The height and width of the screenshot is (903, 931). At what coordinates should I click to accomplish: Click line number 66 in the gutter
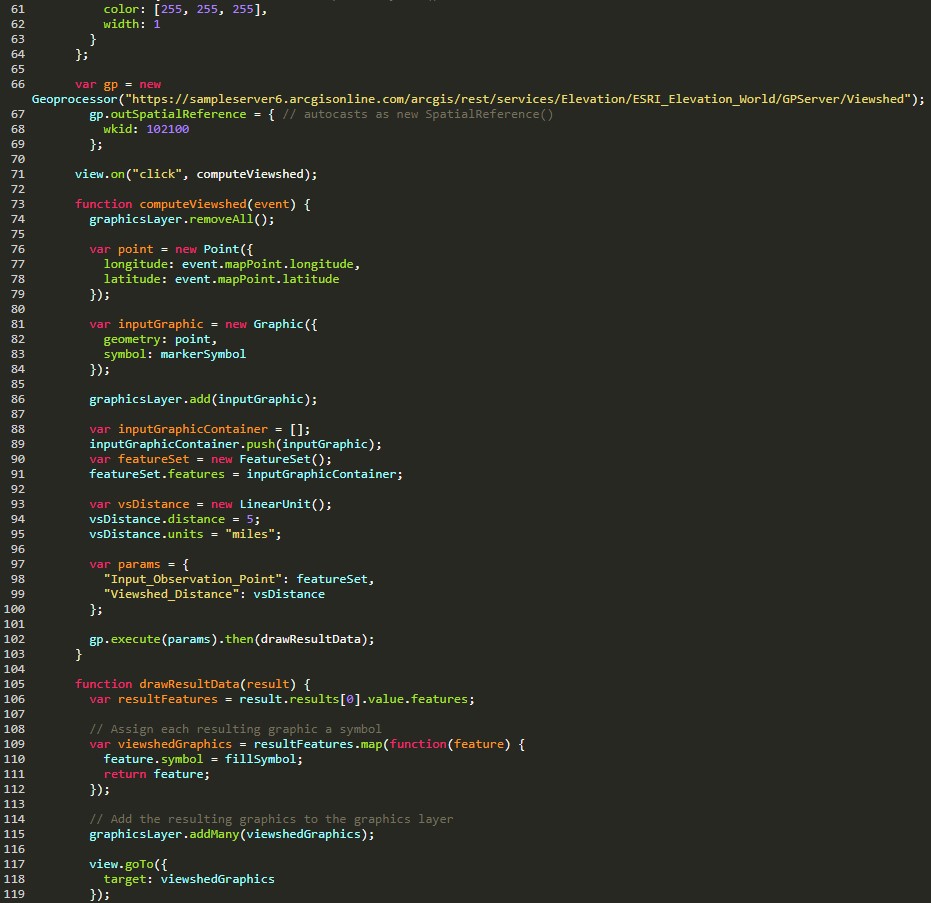pyautogui.click(x=17, y=84)
